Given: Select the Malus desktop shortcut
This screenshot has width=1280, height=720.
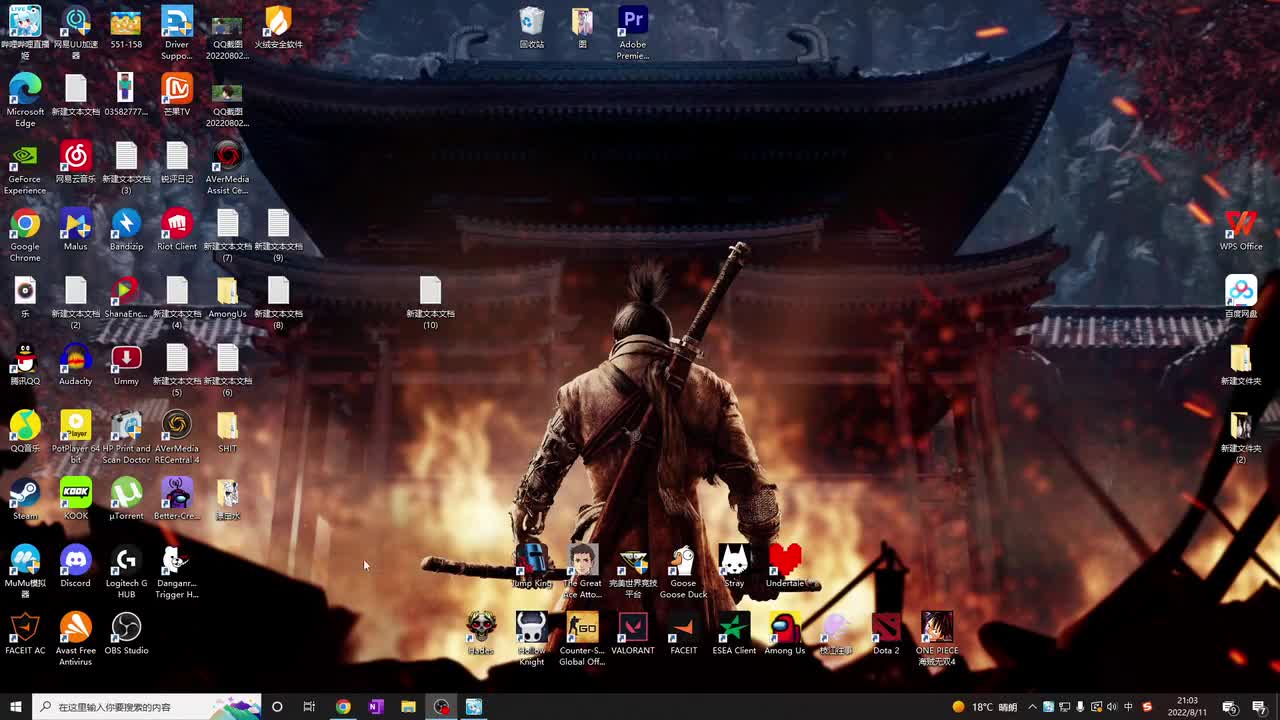Looking at the screenshot, I should (75, 230).
